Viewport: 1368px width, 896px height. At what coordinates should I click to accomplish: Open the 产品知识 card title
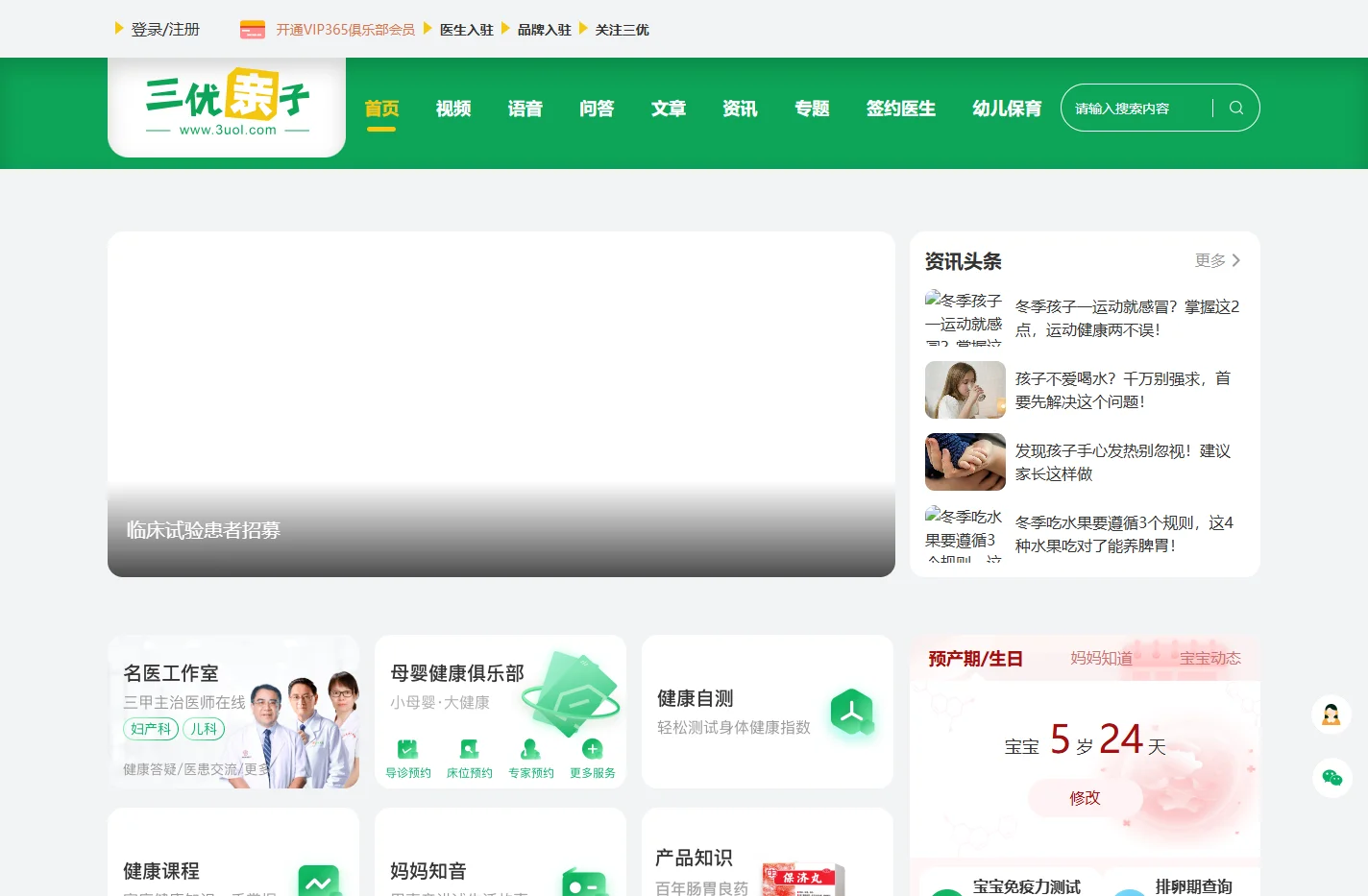pos(694,858)
